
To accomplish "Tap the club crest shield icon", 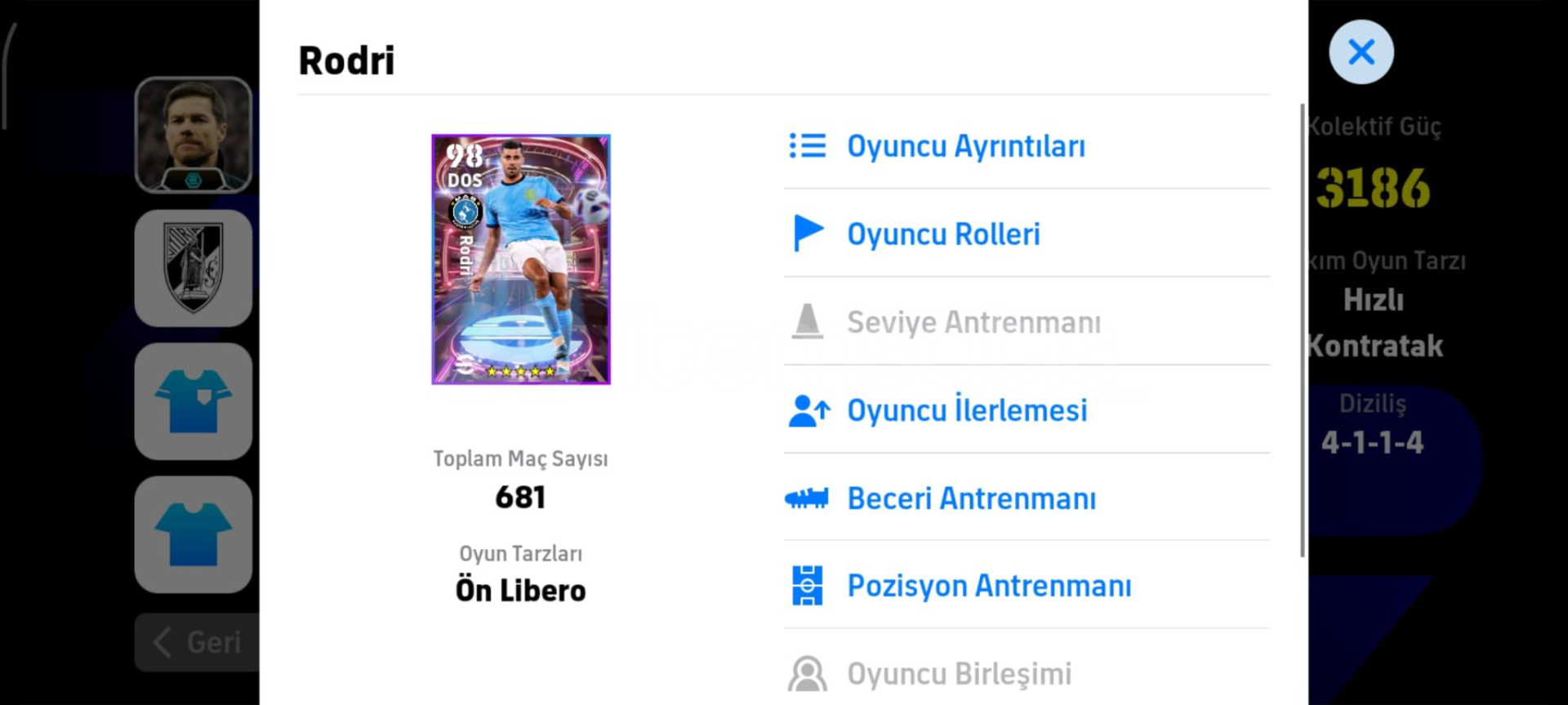I will click(194, 268).
